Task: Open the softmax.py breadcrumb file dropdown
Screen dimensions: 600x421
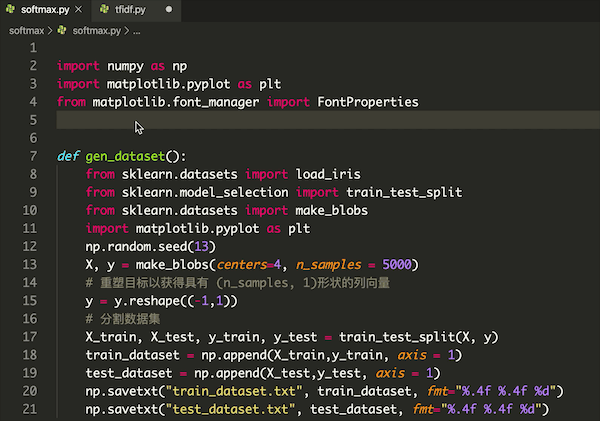Action: pyautogui.click(x=95, y=31)
